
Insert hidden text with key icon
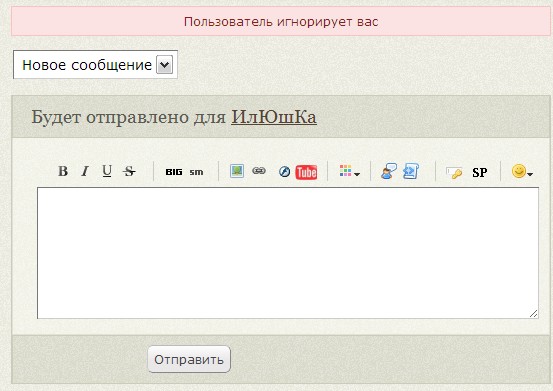coord(454,172)
